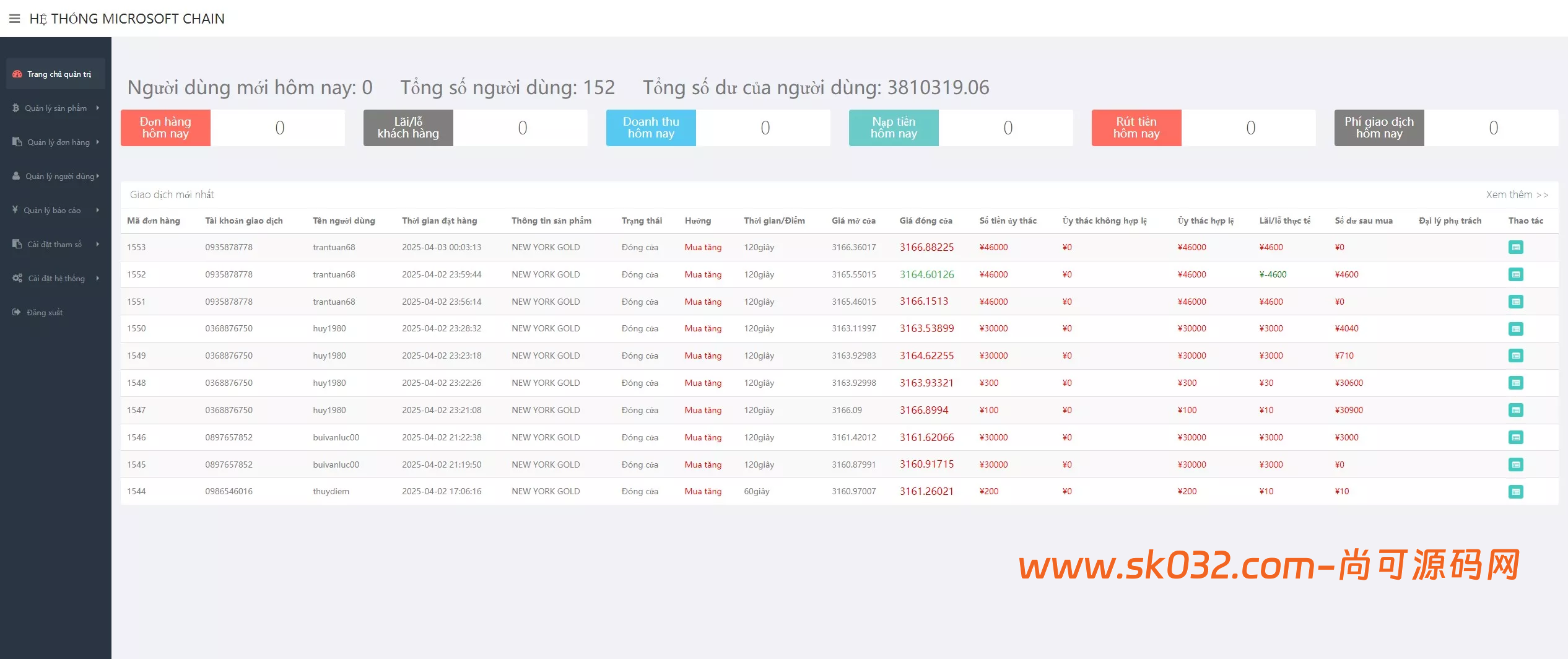Open detail icon for order 1550
Image resolution: width=1568 pixels, height=659 pixels.
pyautogui.click(x=1515, y=329)
